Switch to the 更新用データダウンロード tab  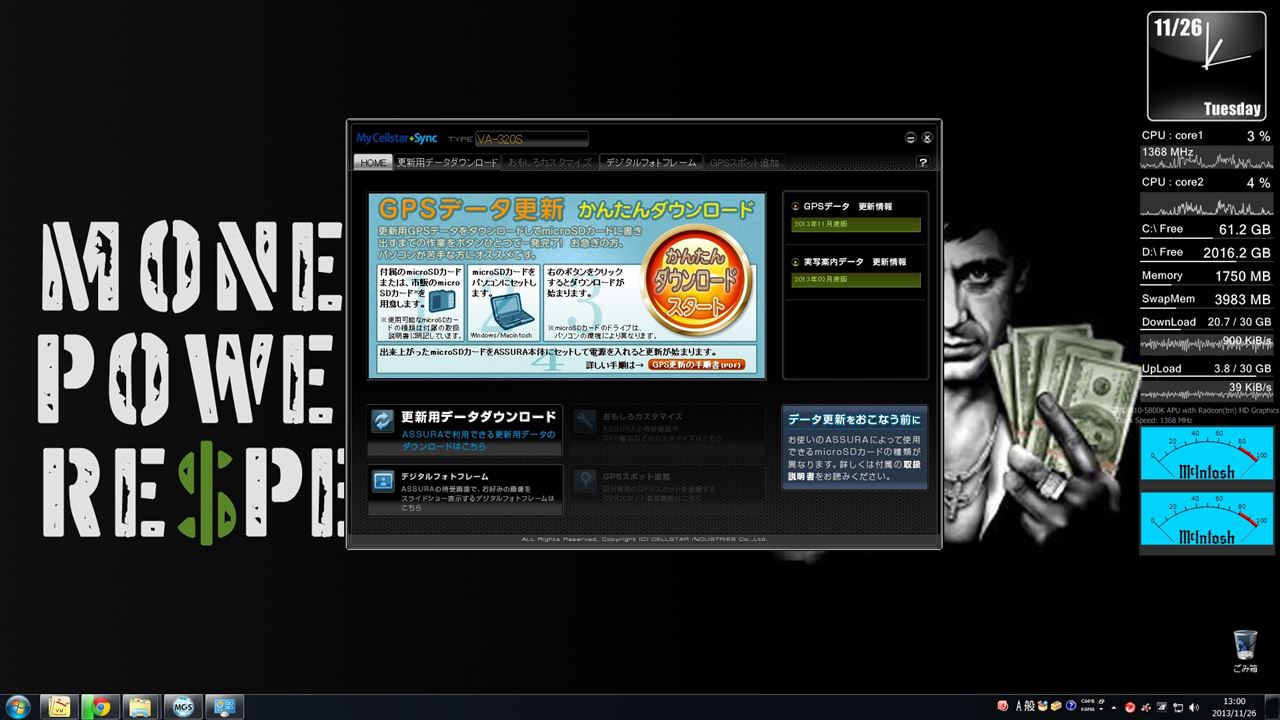coord(447,162)
